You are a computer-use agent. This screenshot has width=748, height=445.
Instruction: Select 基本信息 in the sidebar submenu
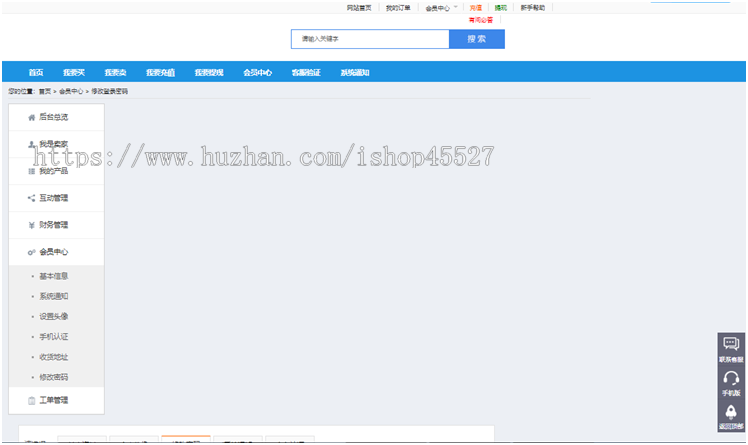pyautogui.click(x=53, y=276)
